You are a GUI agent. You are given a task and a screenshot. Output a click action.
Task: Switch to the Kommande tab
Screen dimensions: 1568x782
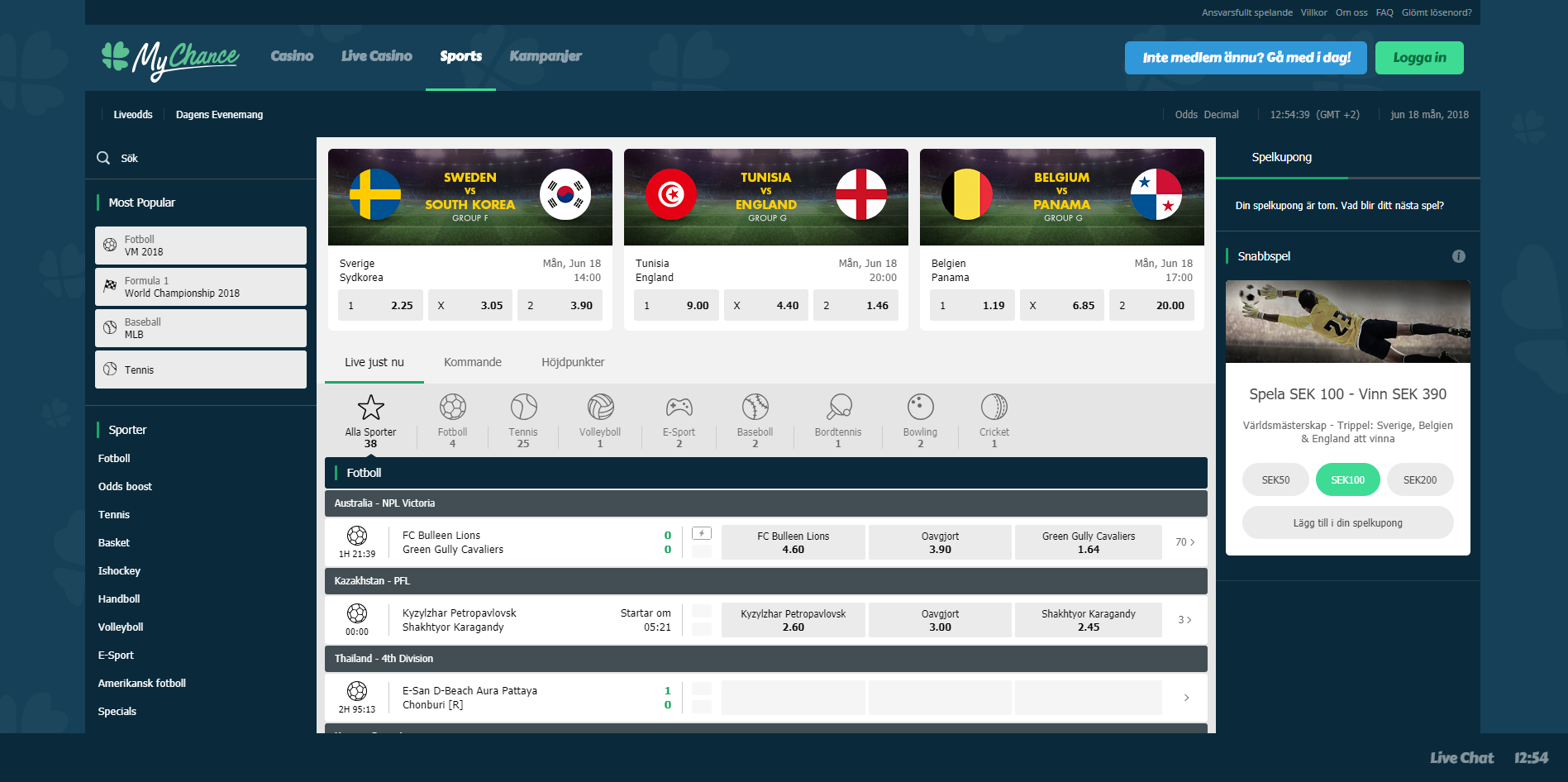click(x=473, y=362)
